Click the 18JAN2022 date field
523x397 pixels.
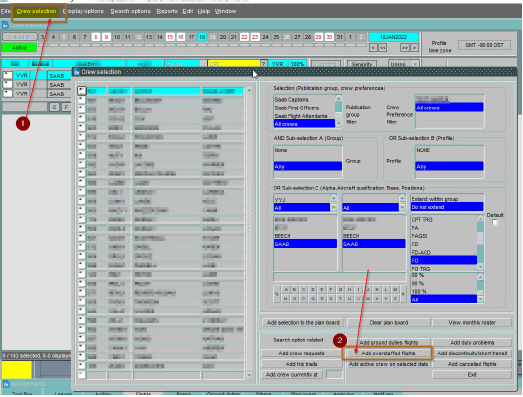[x=393, y=37]
